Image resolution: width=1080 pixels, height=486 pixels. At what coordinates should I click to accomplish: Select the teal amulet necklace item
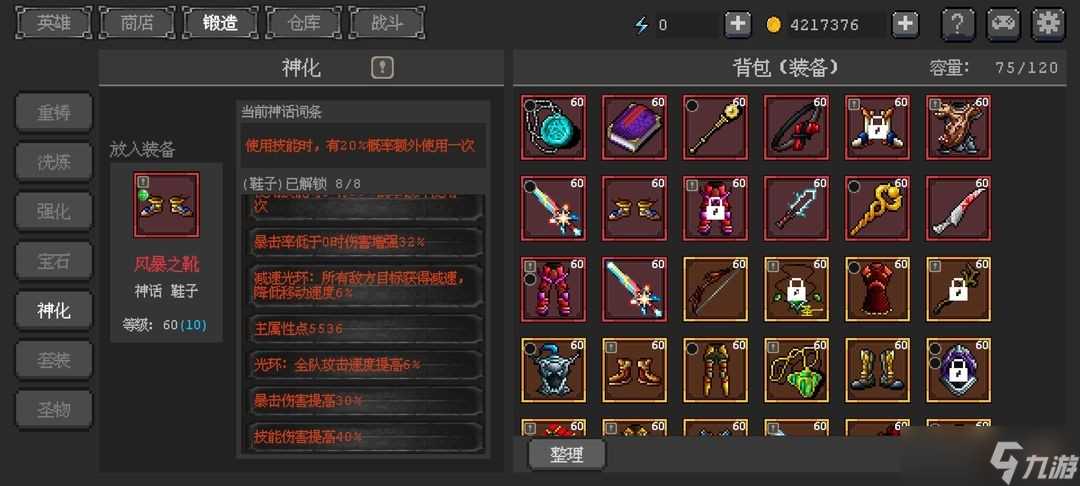(x=553, y=127)
